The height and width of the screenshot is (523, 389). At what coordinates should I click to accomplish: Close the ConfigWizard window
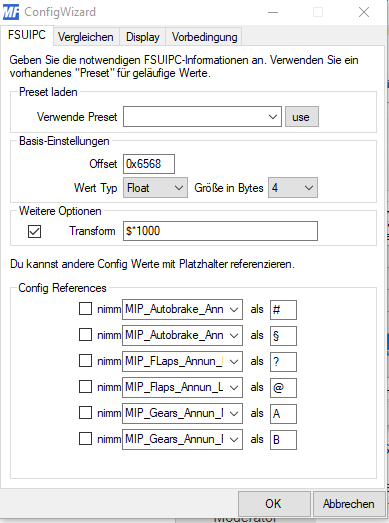(x=364, y=12)
